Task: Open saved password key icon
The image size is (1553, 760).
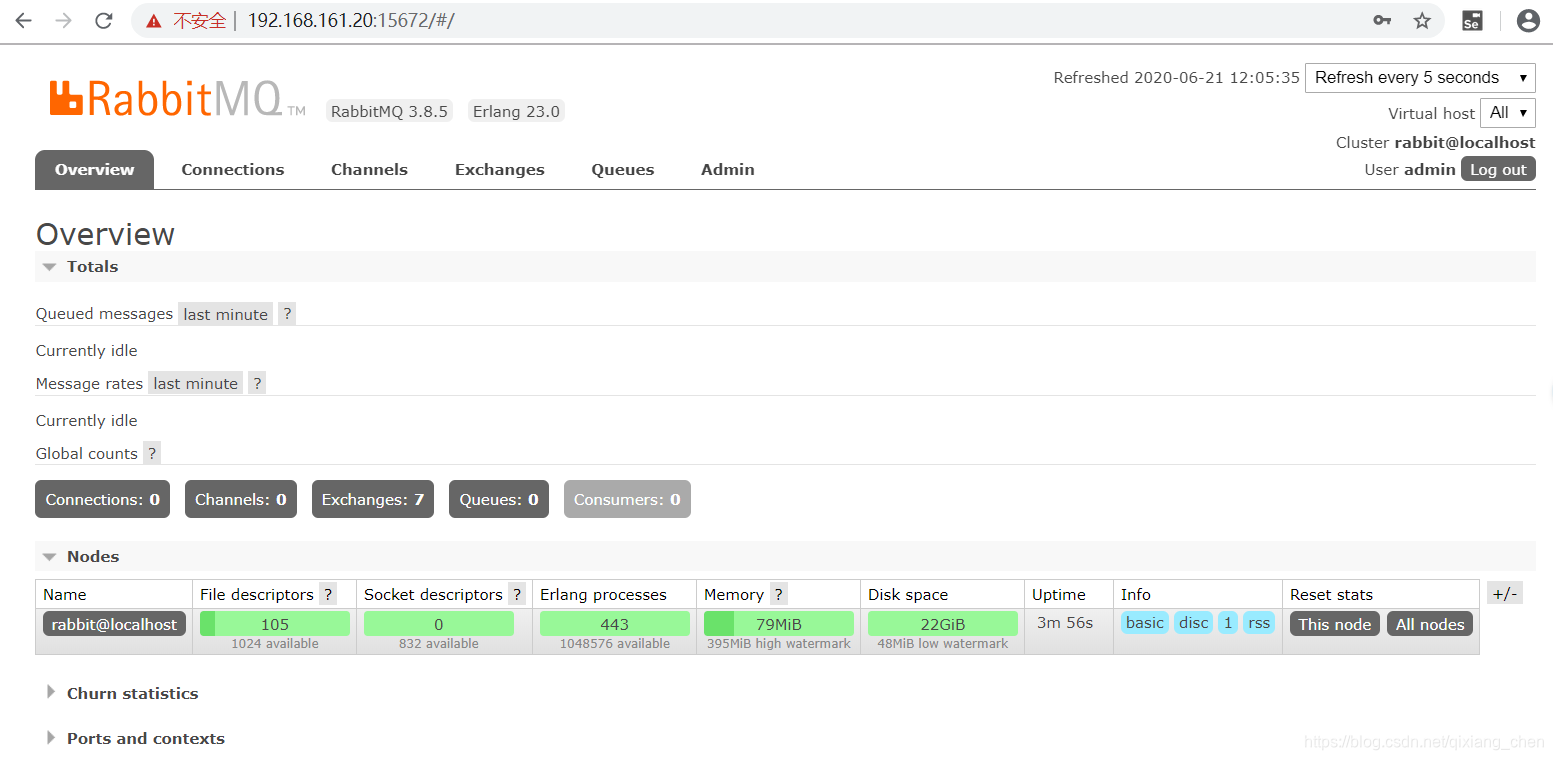Action: point(1382,21)
